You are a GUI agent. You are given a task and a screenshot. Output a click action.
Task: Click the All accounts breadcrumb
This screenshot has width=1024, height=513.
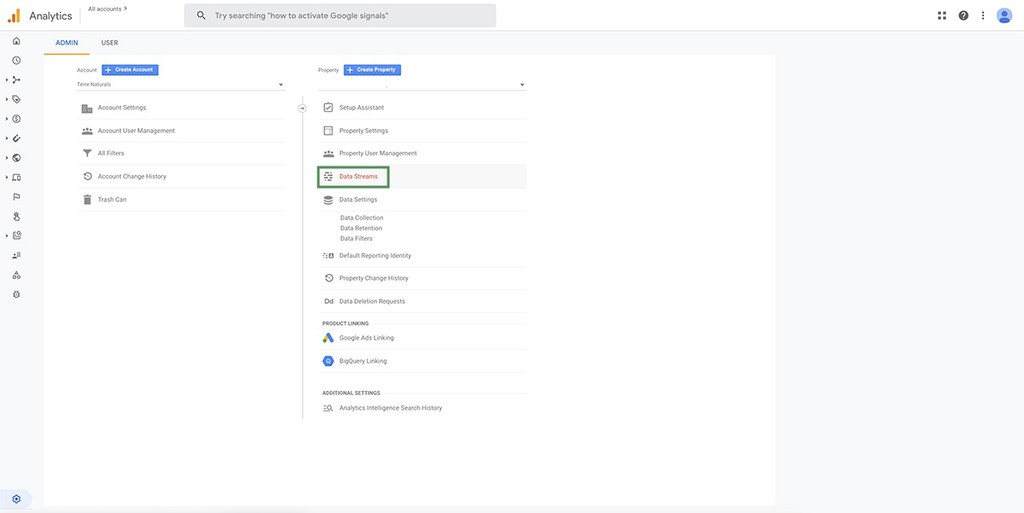tap(108, 9)
